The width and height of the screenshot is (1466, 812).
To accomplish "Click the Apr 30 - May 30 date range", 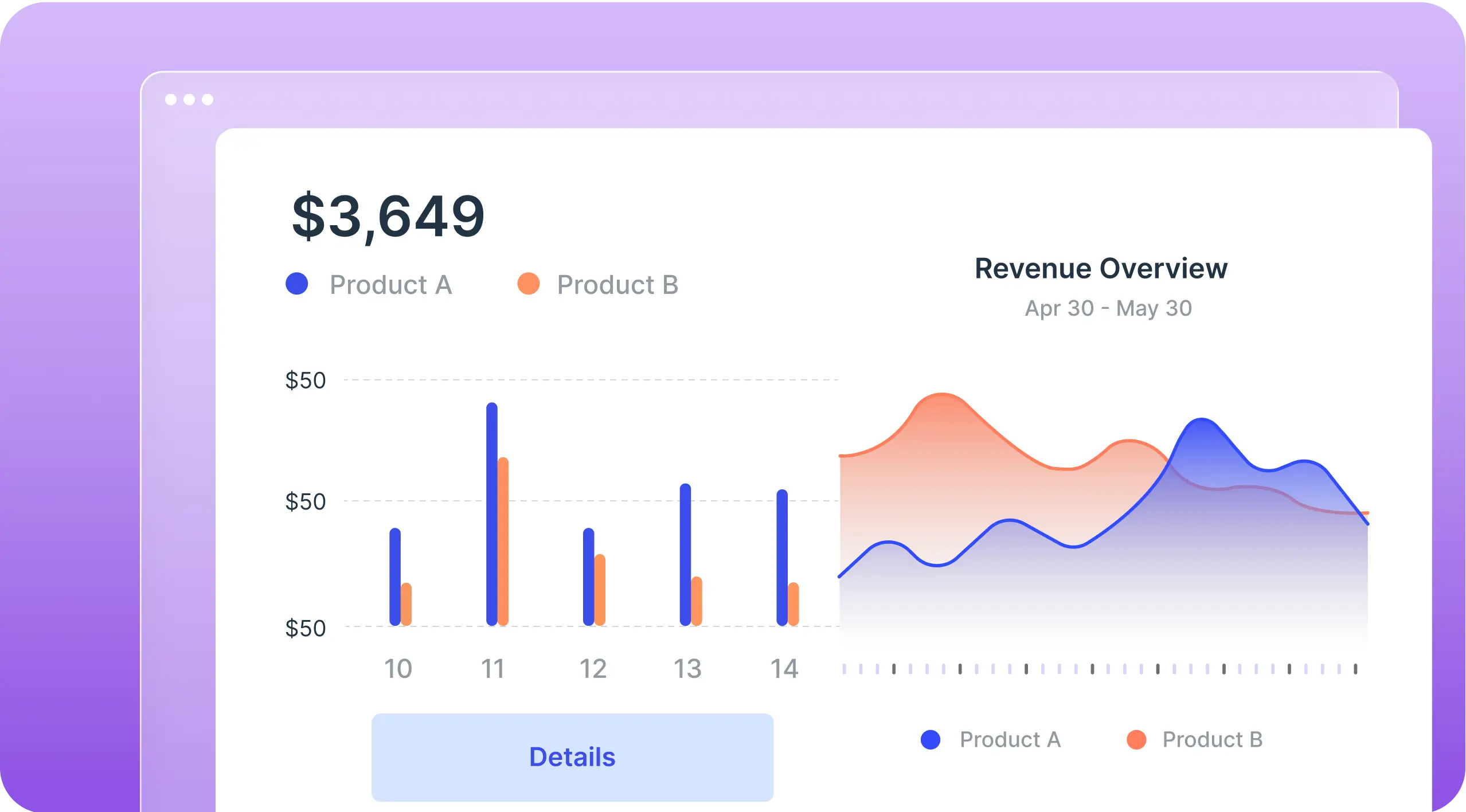I will pos(1108,308).
